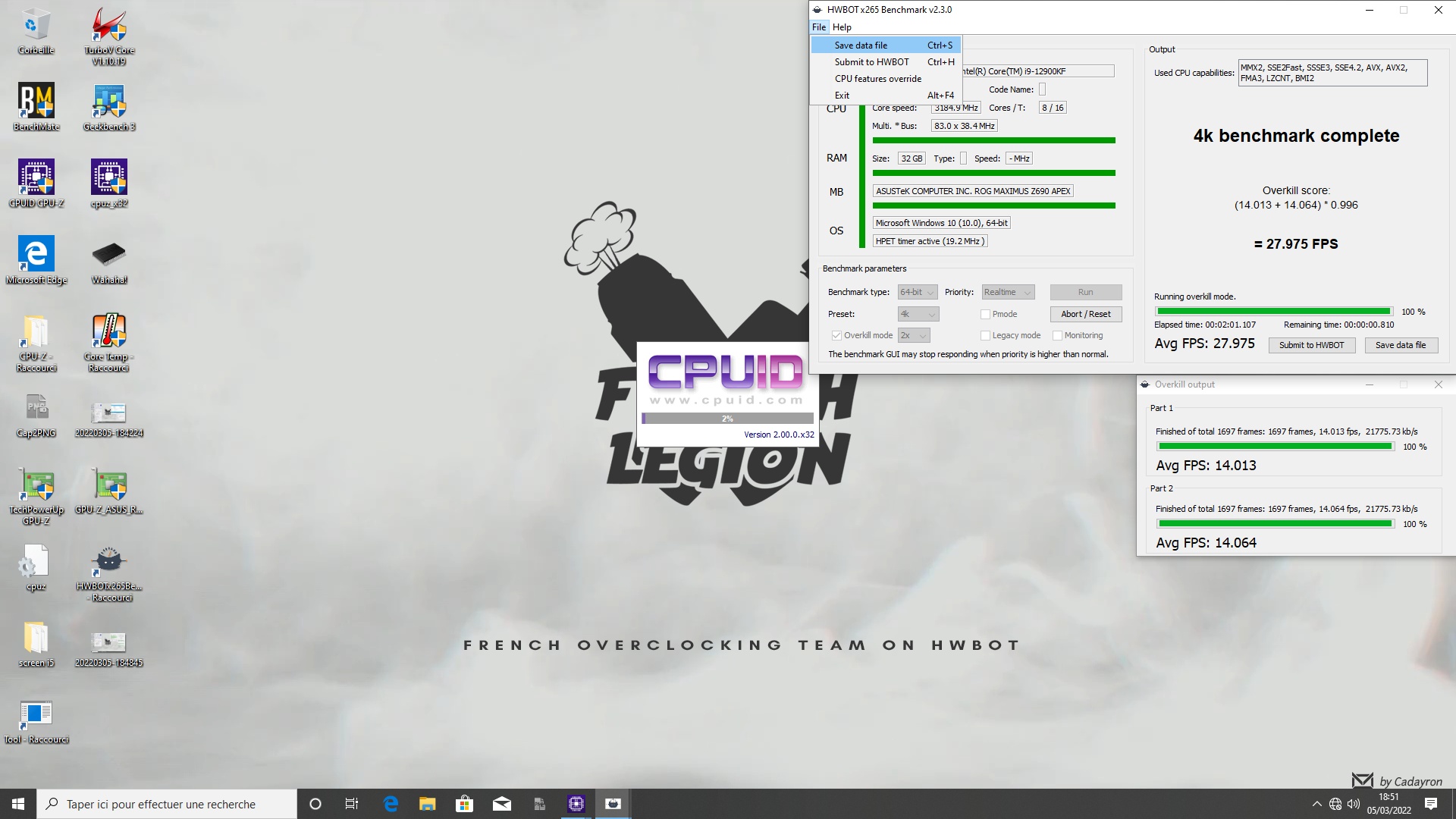Open Task View in the taskbar
The image size is (1456, 819).
tap(352, 804)
